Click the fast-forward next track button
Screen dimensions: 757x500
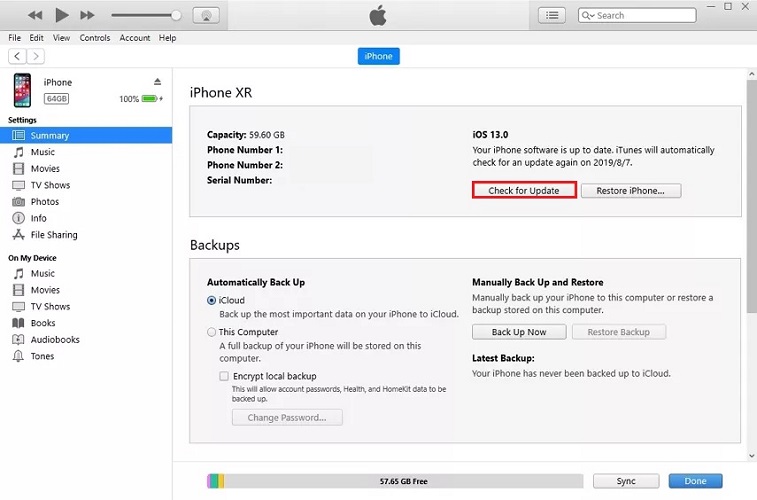pyautogui.click(x=87, y=15)
